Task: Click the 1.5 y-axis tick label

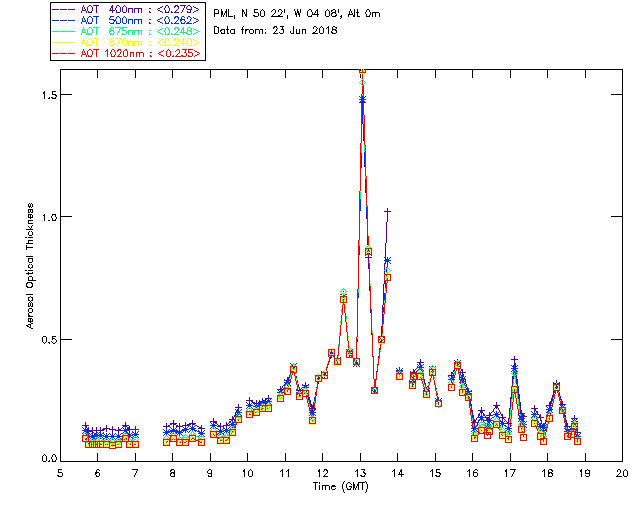Action: 49,95
